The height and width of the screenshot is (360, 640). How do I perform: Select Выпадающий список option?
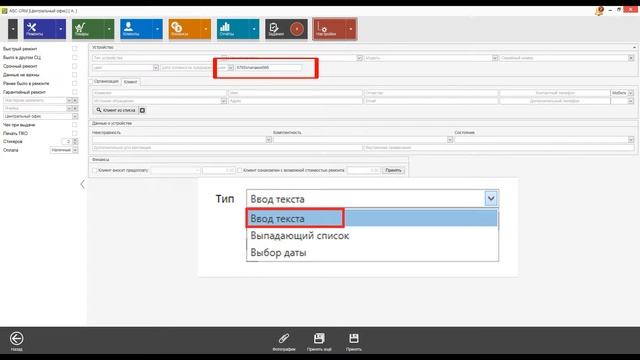(x=372, y=236)
